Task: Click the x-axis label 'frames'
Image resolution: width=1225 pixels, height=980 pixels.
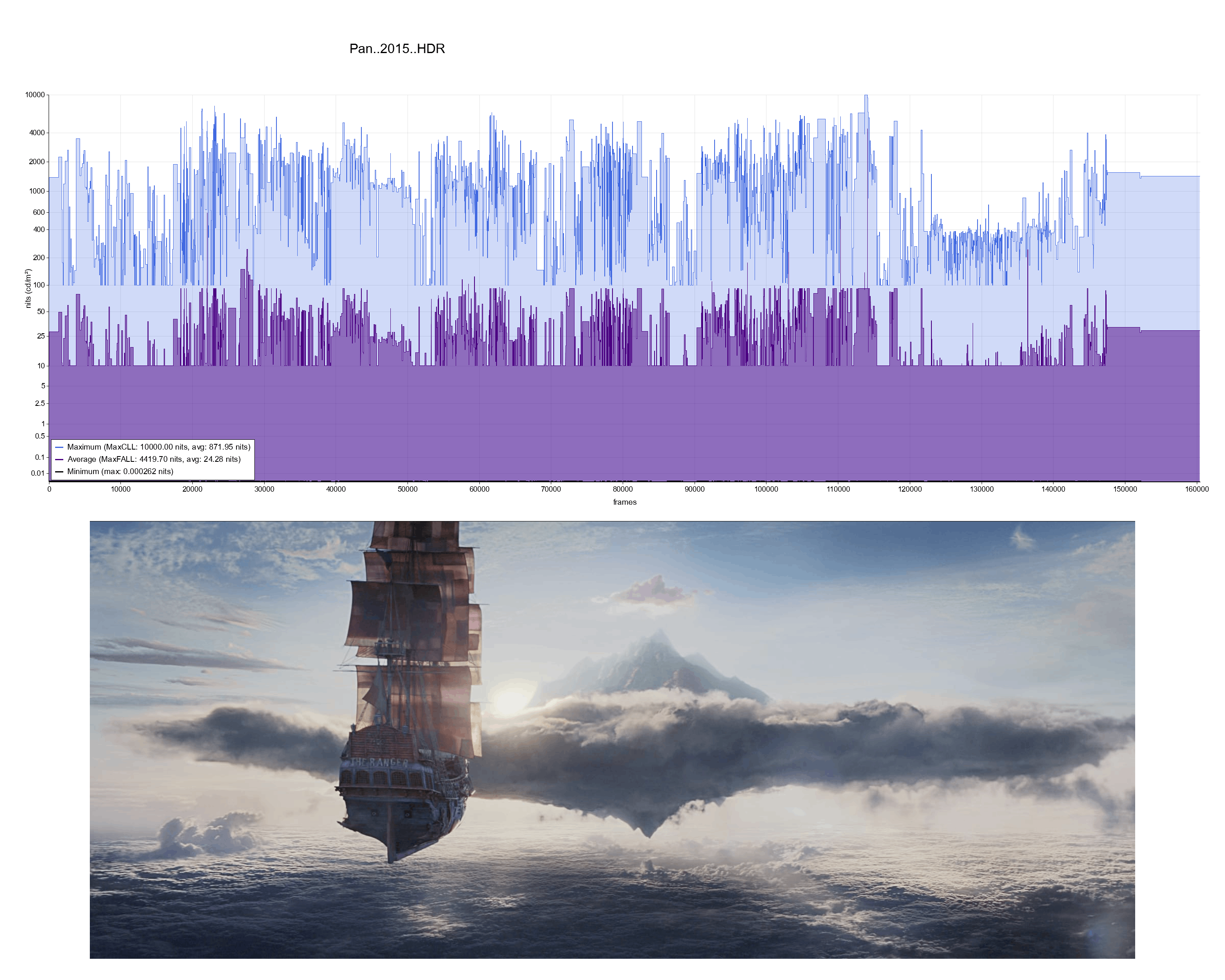Action: [624, 502]
